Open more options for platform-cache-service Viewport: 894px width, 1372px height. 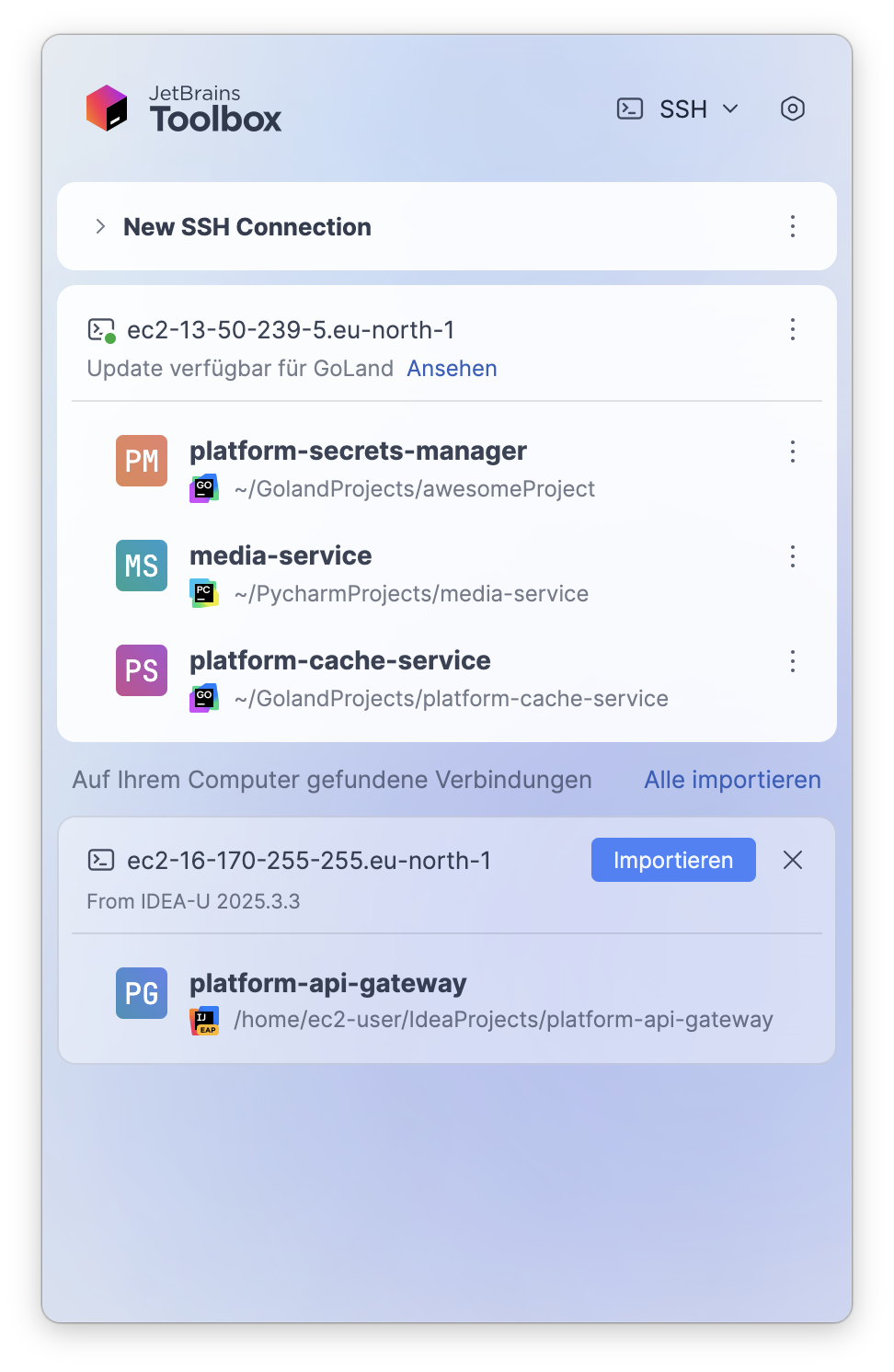(793, 660)
